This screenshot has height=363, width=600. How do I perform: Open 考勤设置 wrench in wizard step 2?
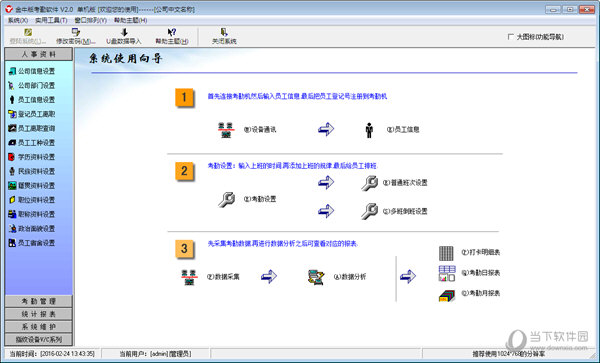[247, 199]
